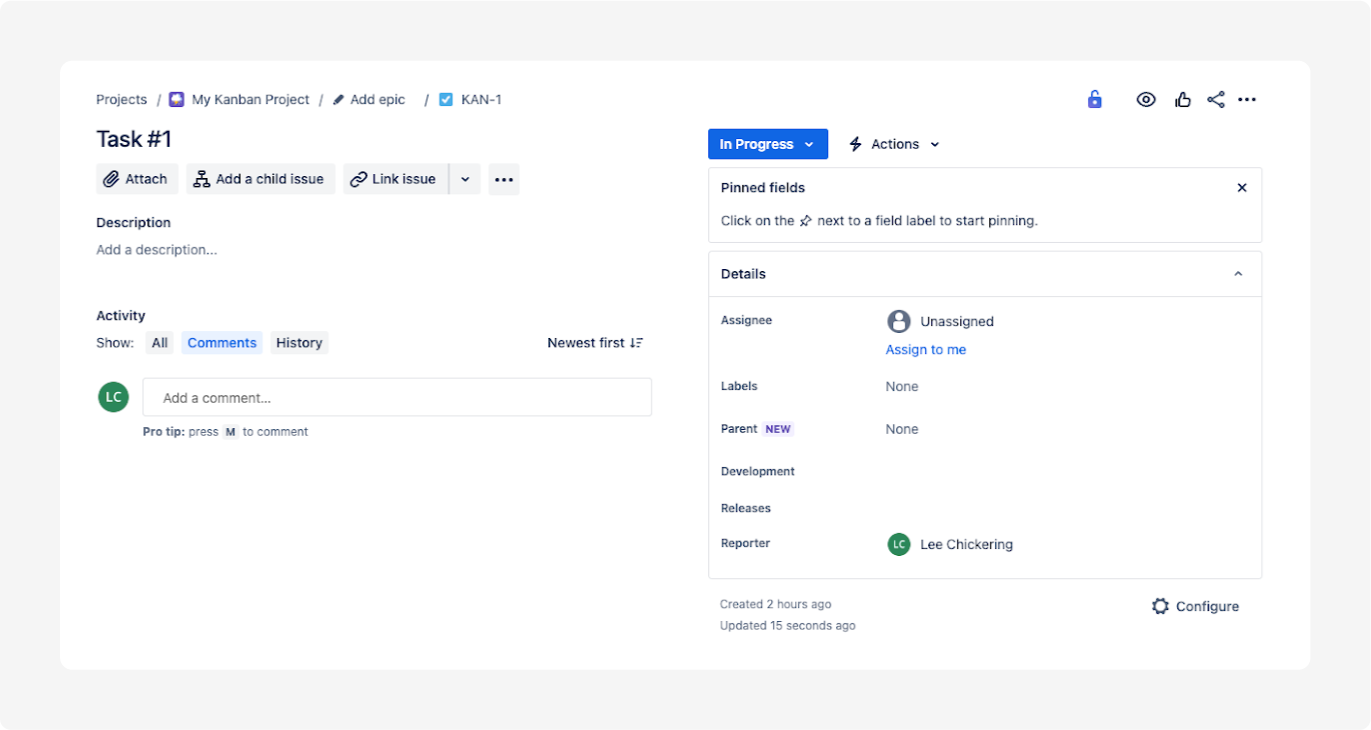This screenshot has height=730, width=1371.
Task: Collapse the Details panel
Action: click(x=1238, y=273)
